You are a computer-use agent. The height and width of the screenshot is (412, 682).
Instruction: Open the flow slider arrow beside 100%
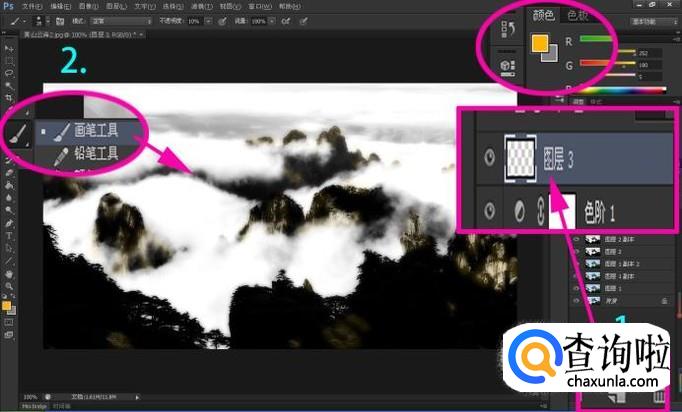click(x=272, y=21)
